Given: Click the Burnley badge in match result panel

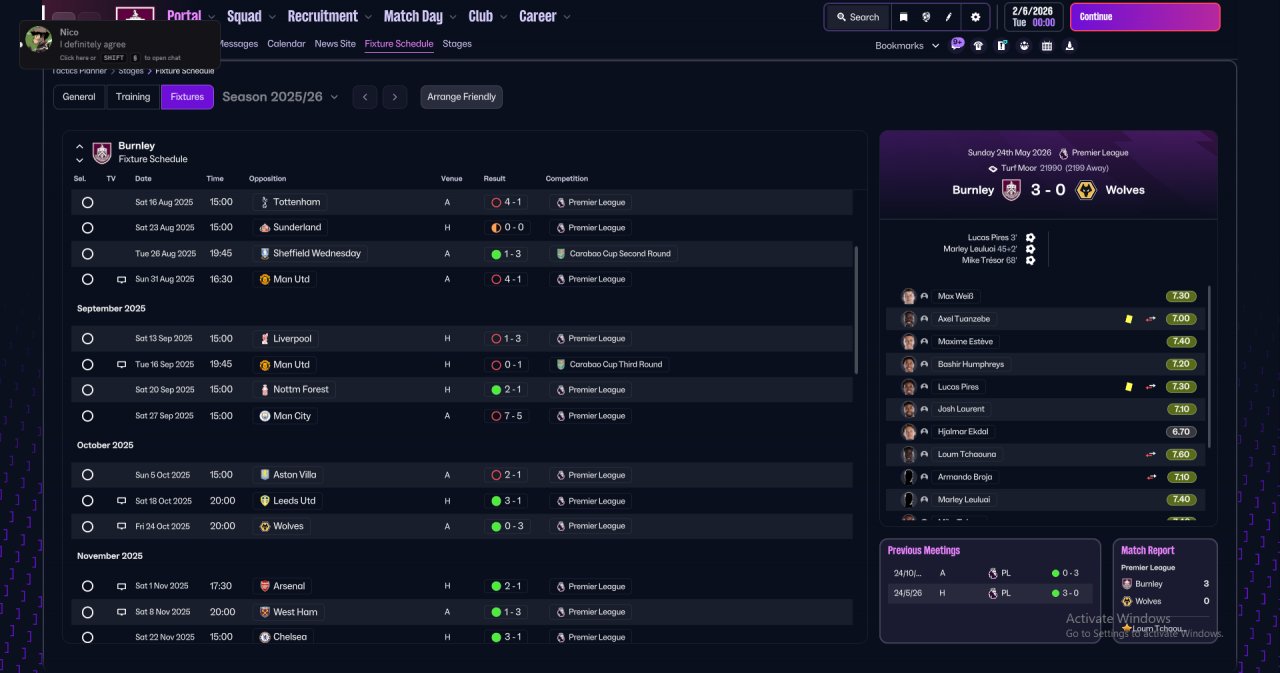Looking at the screenshot, I should click(x=1011, y=190).
